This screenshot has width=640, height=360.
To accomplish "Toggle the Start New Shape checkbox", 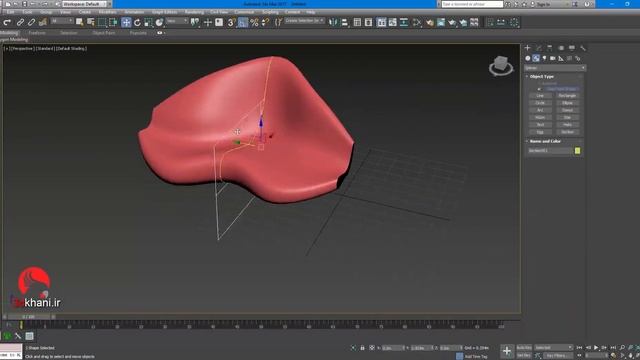I will click(x=540, y=89).
